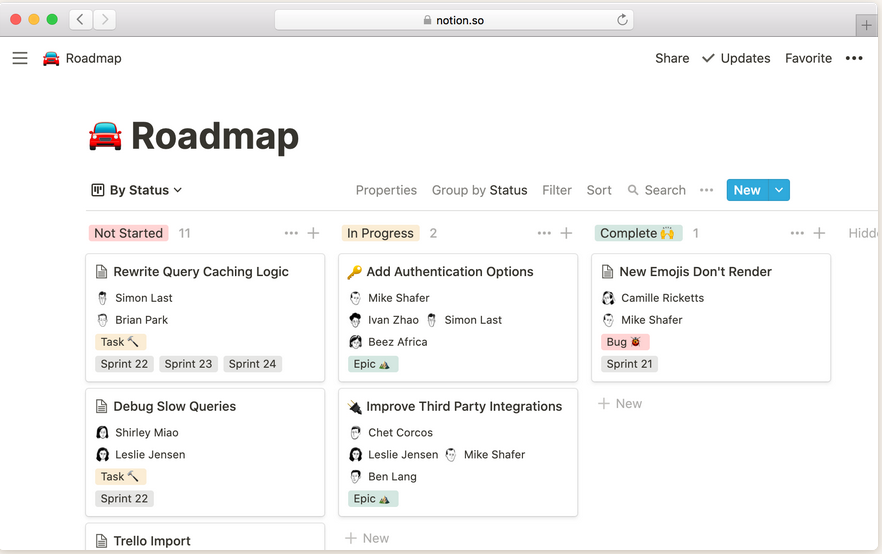Add a card to Not Started column
882x554 pixels.
click(x=313, y=233)
